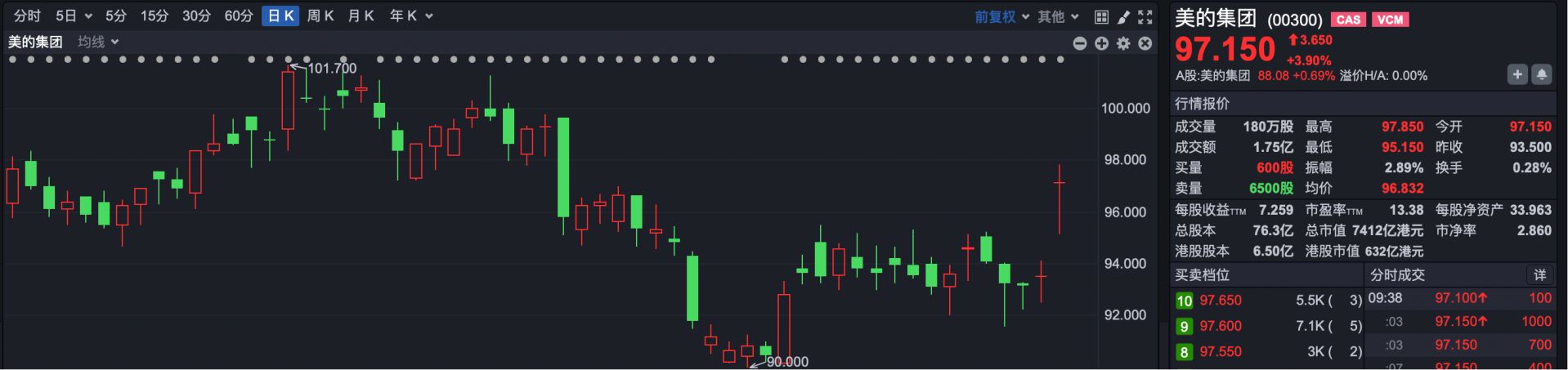Click the CAS tag badge

[x=1348, y=20]
